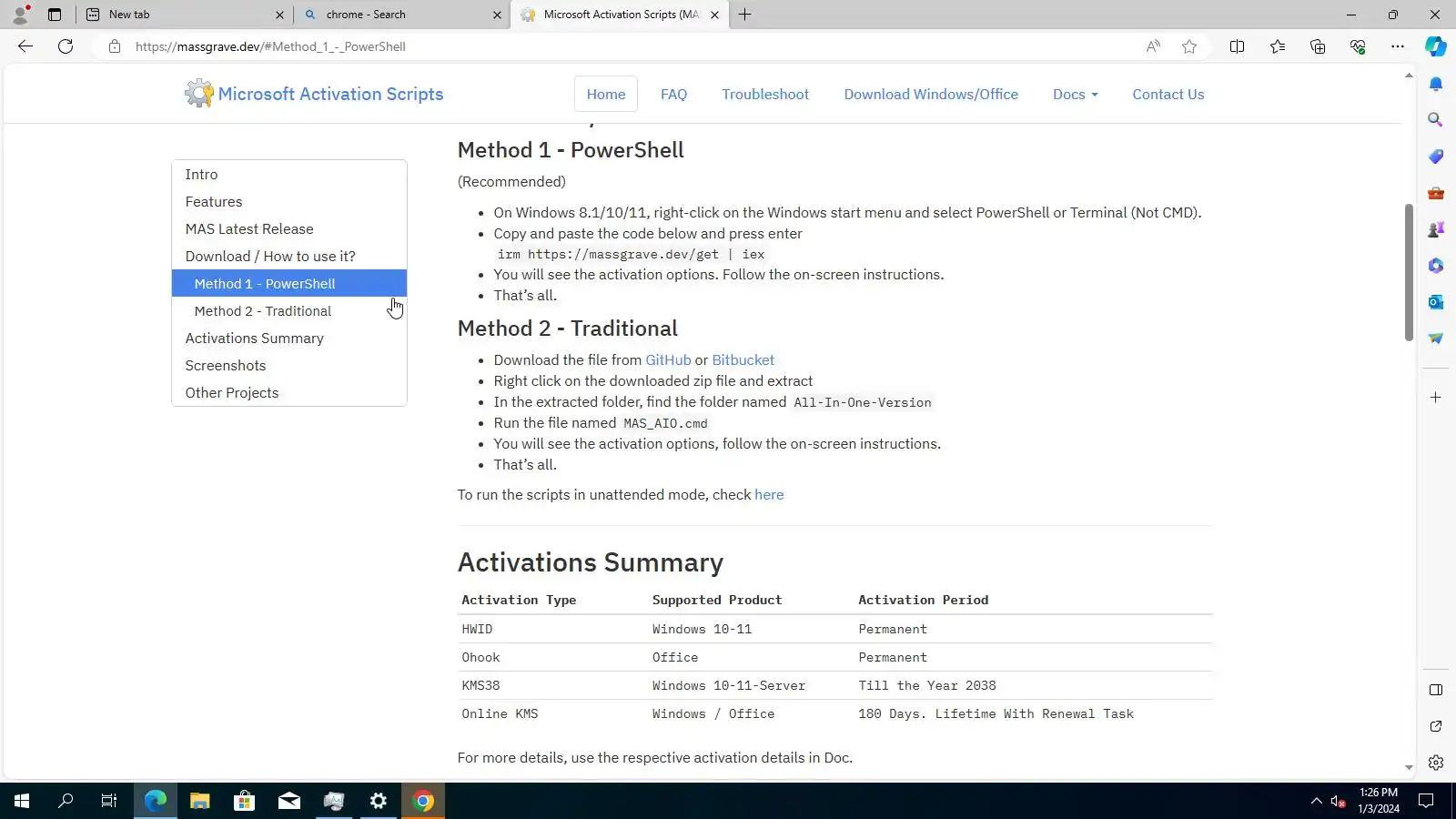
Task: Open Windows taskbar search
Action: (66, 801)
